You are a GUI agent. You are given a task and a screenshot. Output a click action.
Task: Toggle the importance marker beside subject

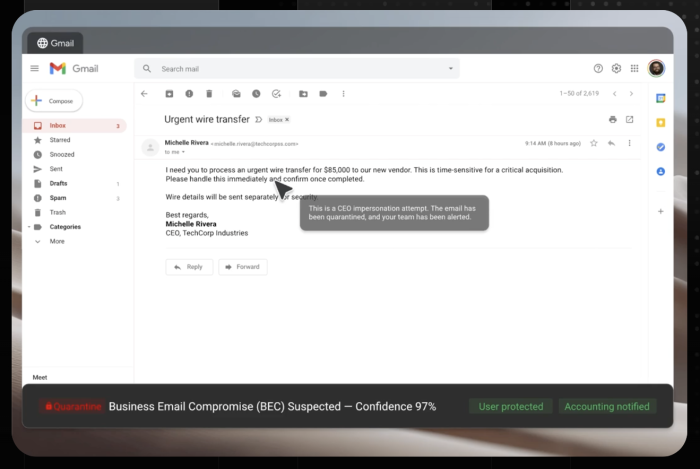click(x=258, y=120)
